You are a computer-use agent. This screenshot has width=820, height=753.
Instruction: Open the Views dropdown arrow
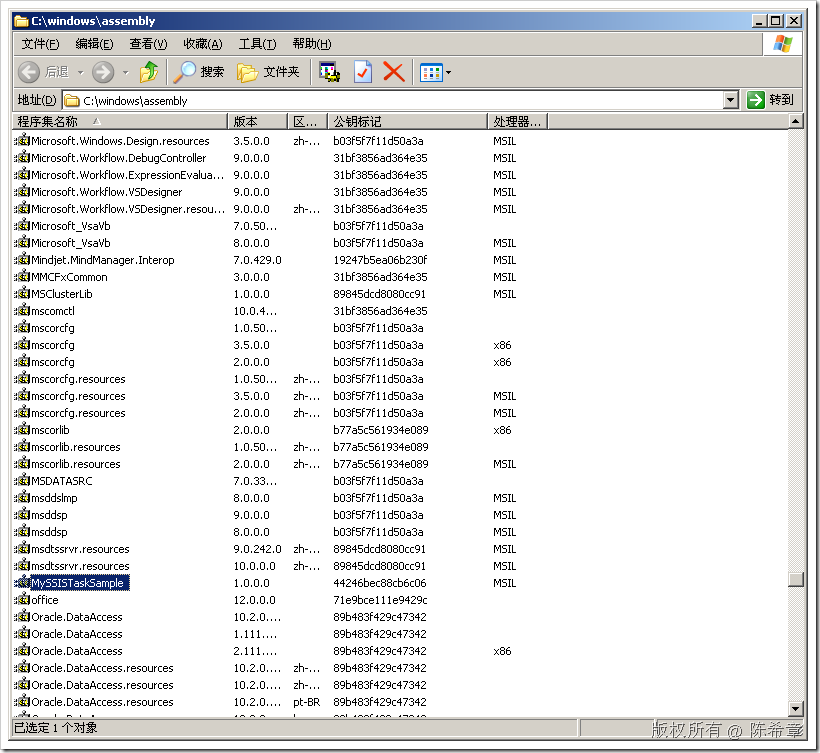[449, 73]
